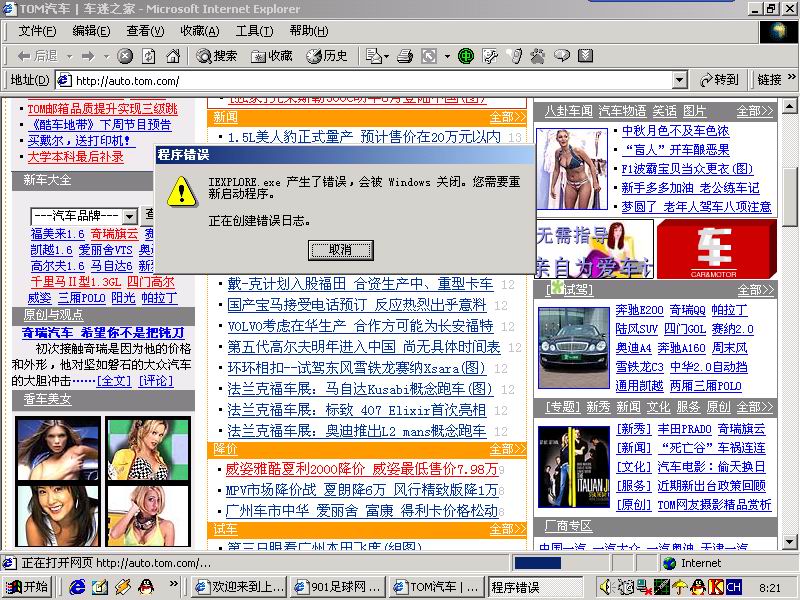Click the 转到 Go button
The image size is (800, 600).
(x=719, y=80)
